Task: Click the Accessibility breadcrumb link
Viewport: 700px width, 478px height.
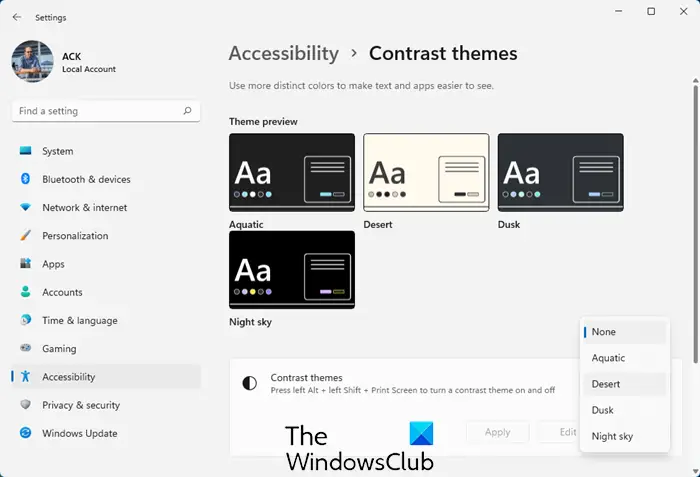Action: click(x=283, y=54)
